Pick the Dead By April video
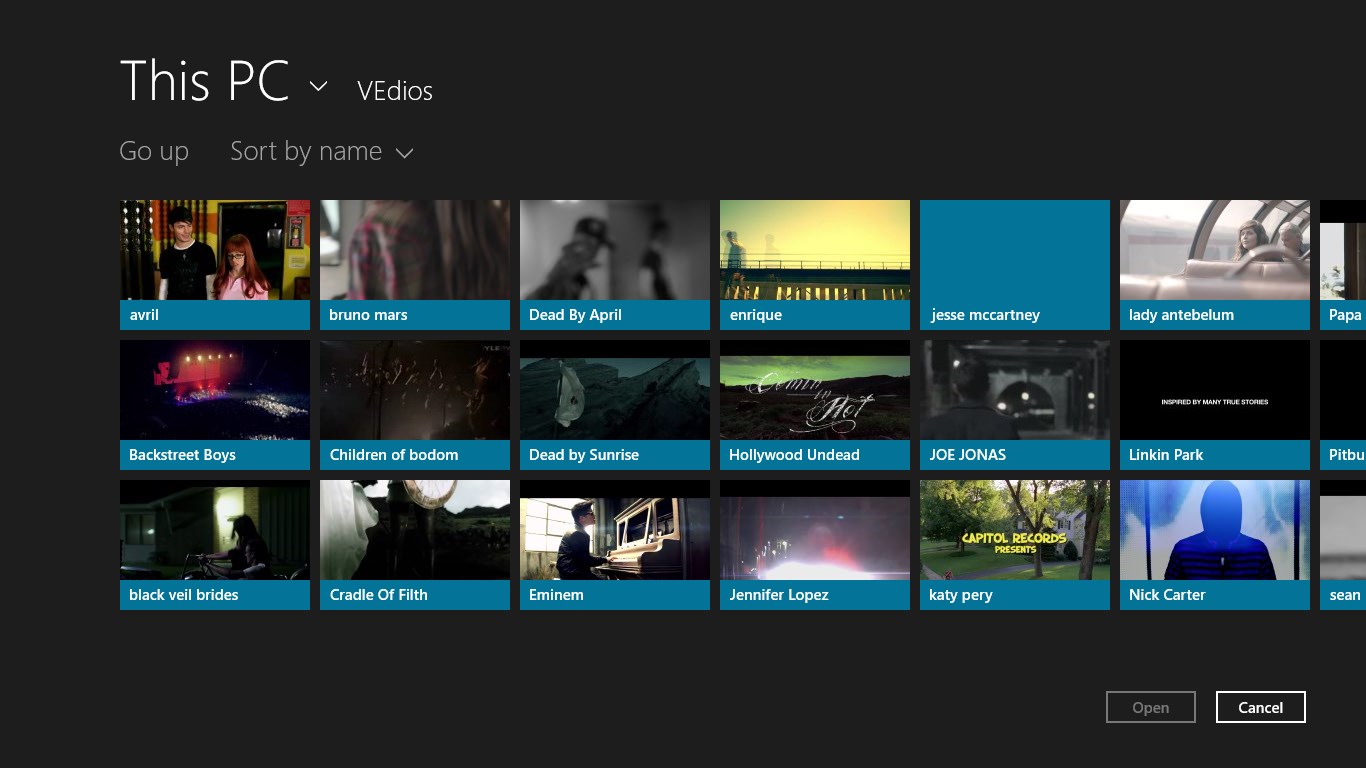Screen dimensions: 1366x768 click(615, 265)
